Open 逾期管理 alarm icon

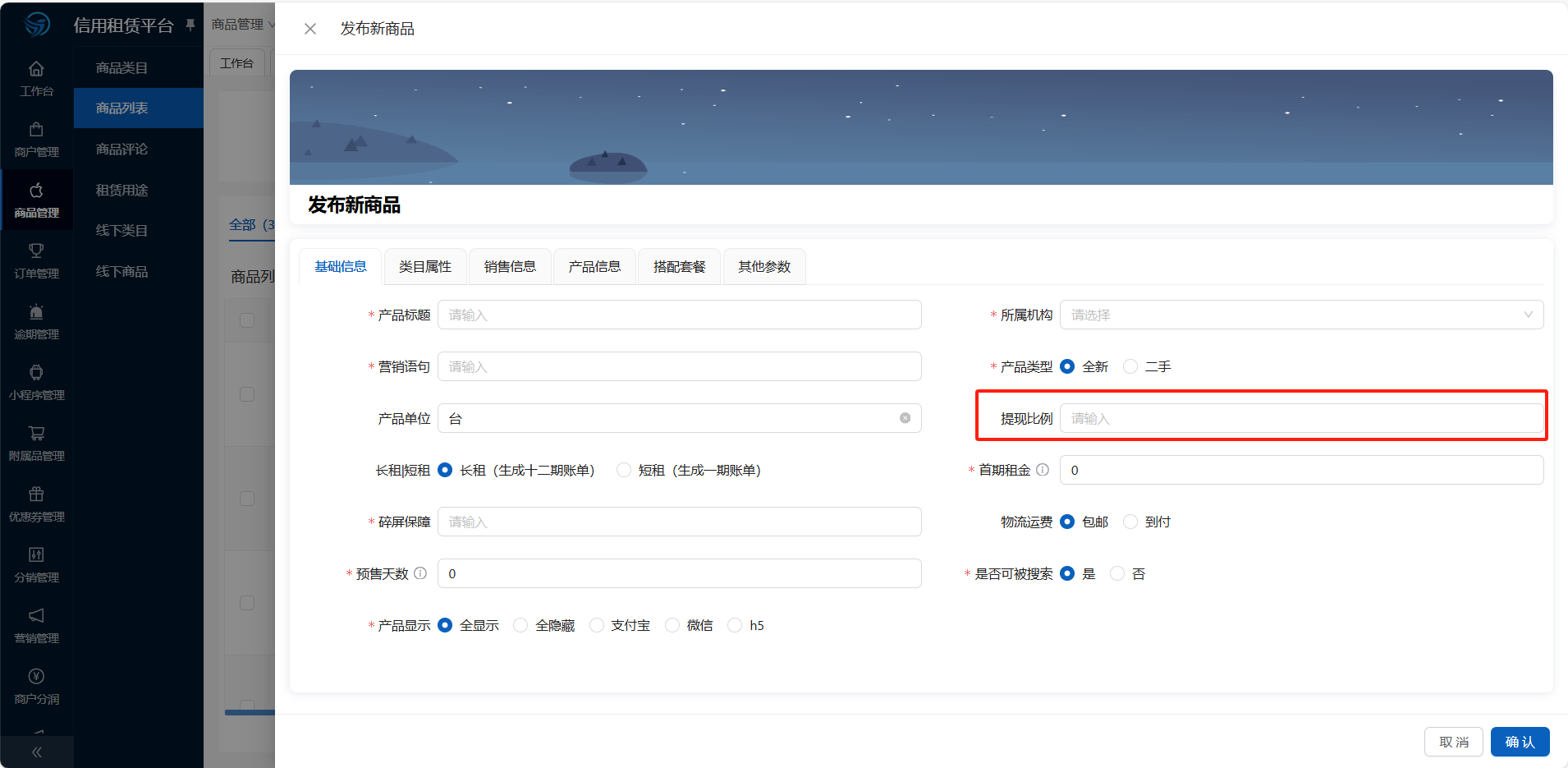(x=36, y=312)
